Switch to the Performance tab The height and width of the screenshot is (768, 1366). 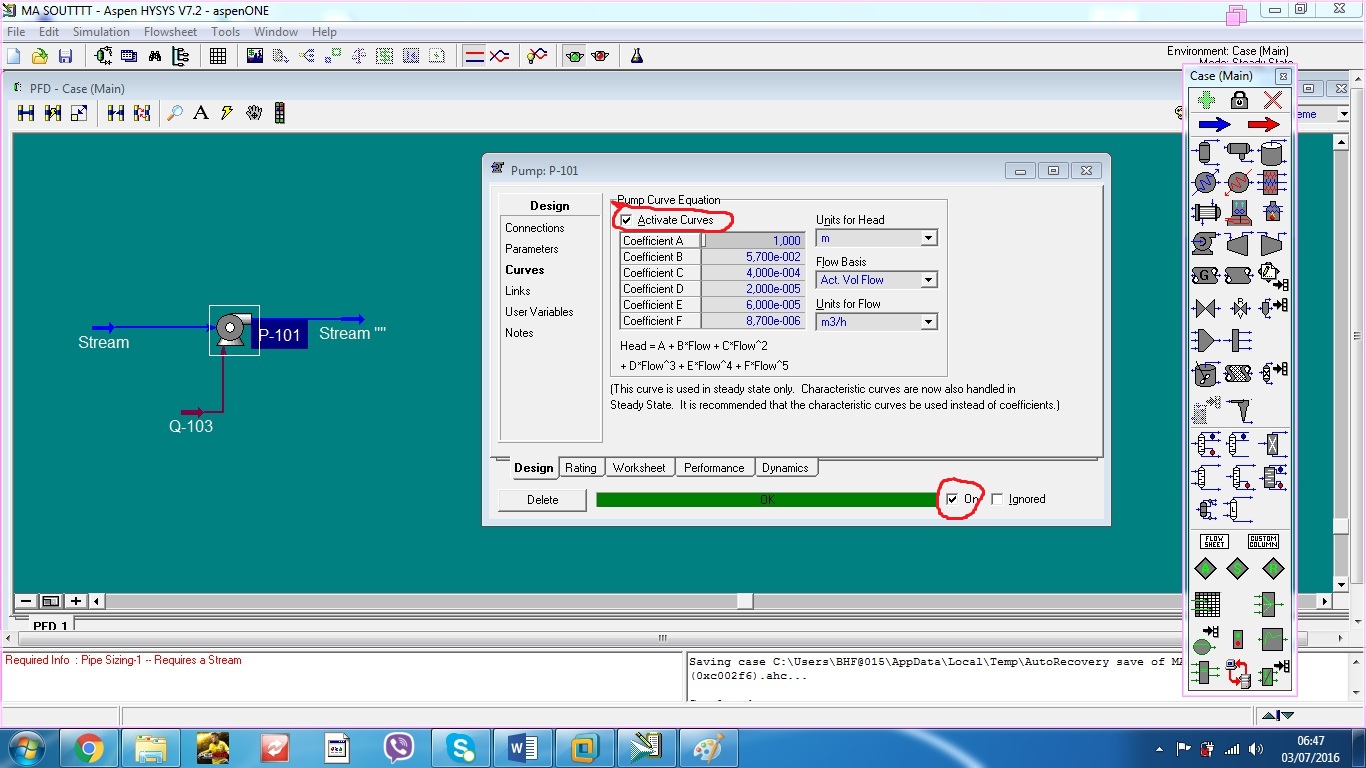coord(714,467)
